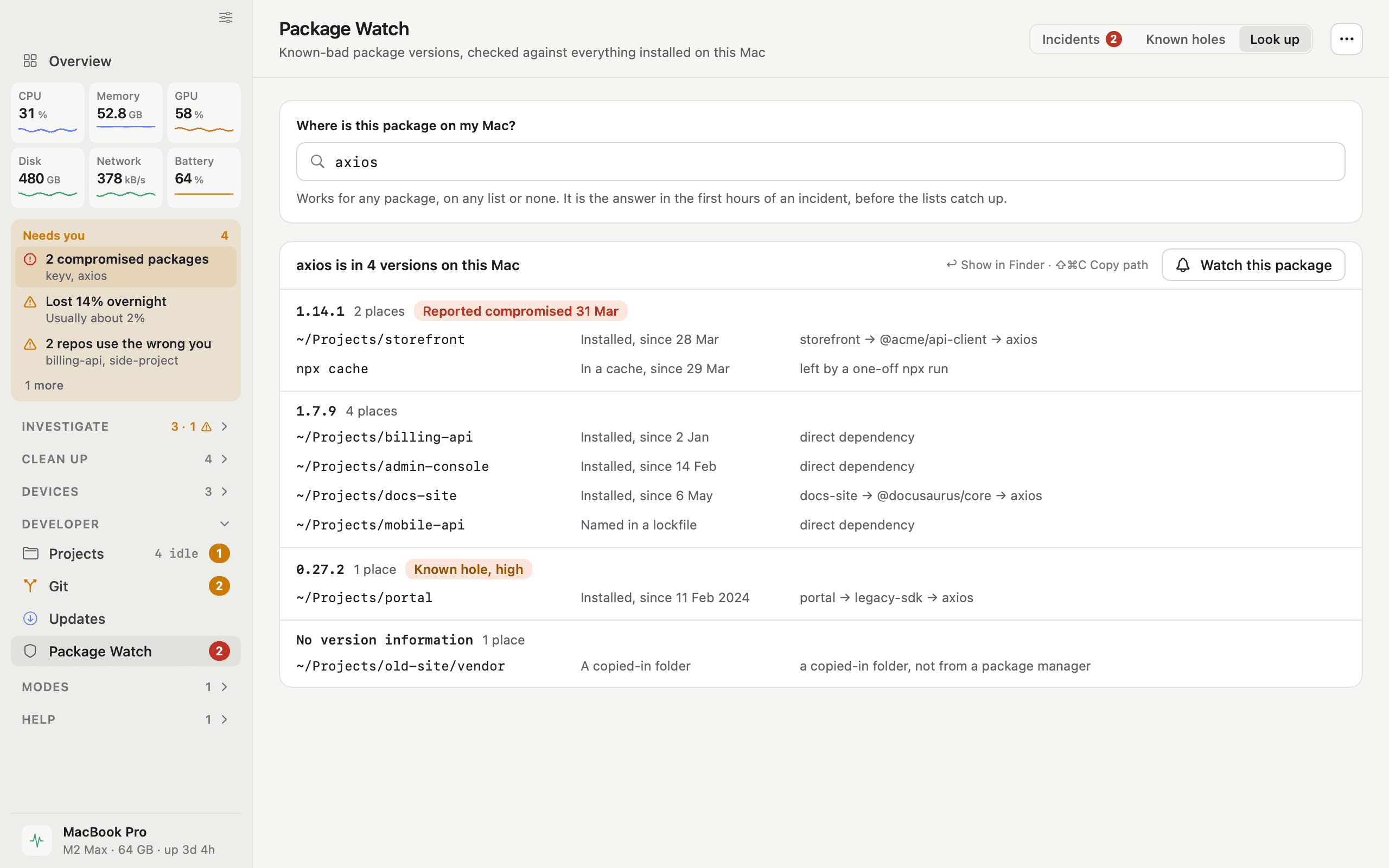Expand the CLEAN UP section
The image size is (1389, 868).
[126, 459]
